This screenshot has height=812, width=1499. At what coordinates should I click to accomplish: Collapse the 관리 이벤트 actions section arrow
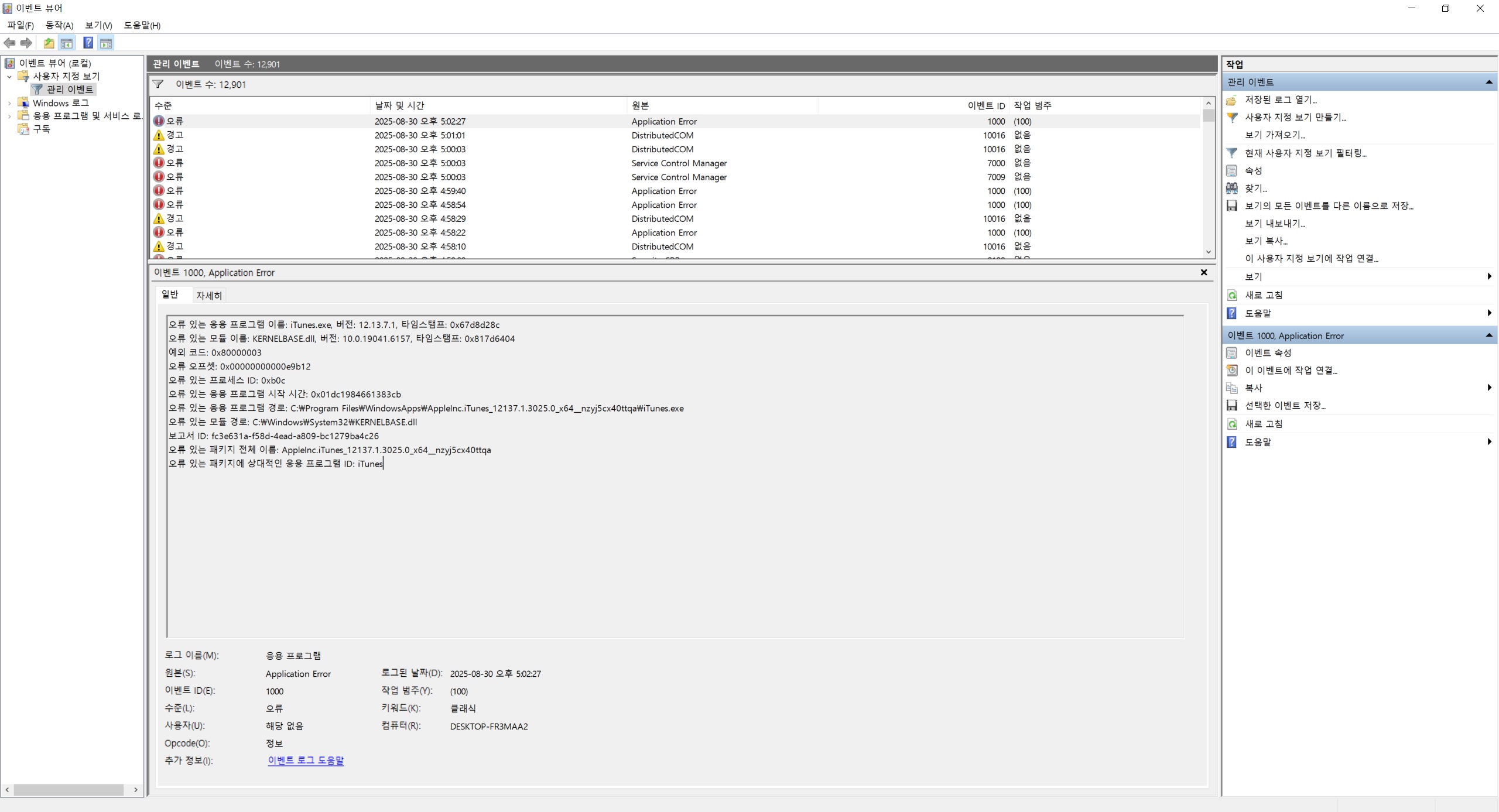[1489, 83]
